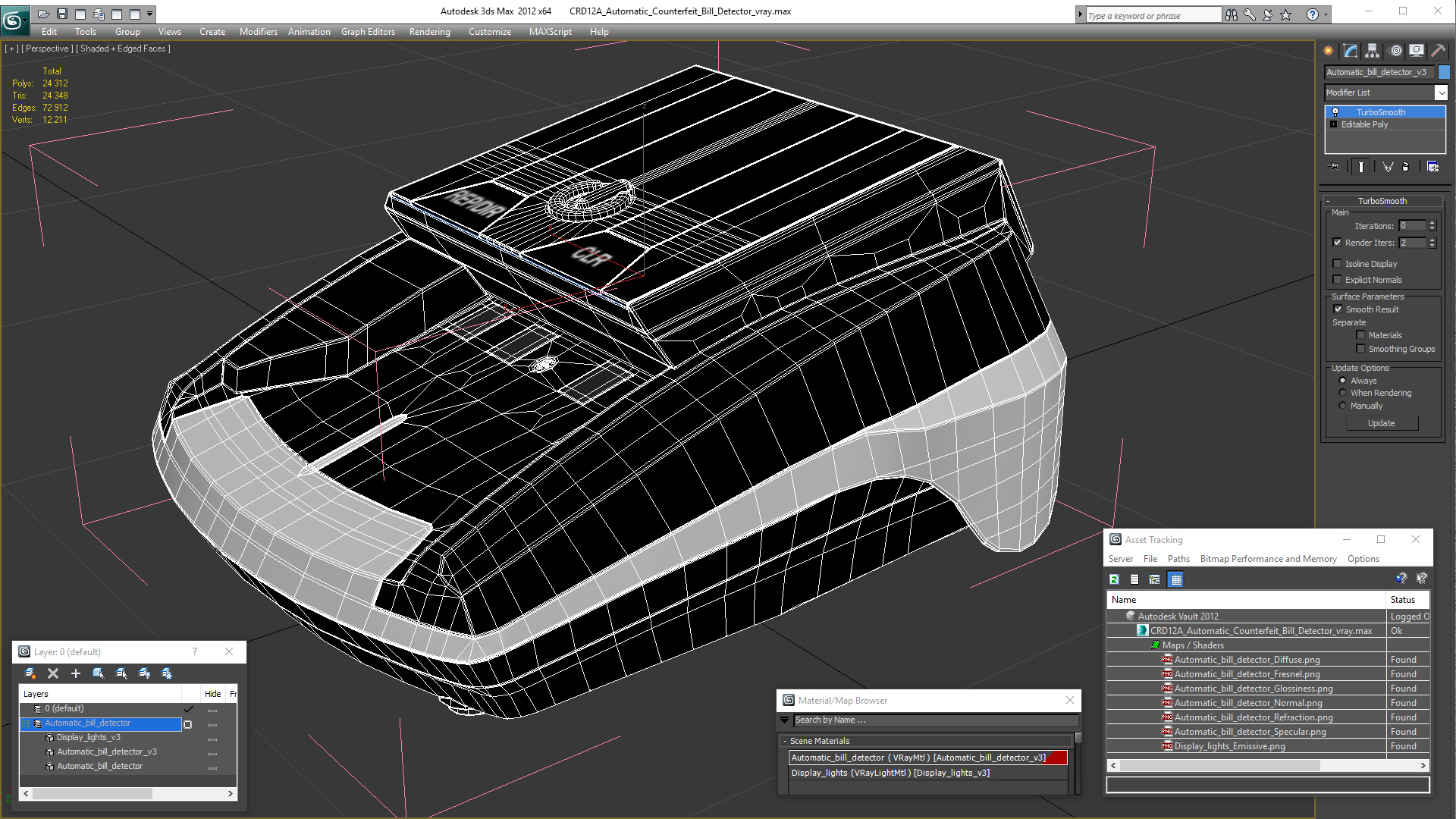Click Shaded + Edged Faces viewport label
Viewport: 1456px width, 819px height.
click(x=123, y=49)
